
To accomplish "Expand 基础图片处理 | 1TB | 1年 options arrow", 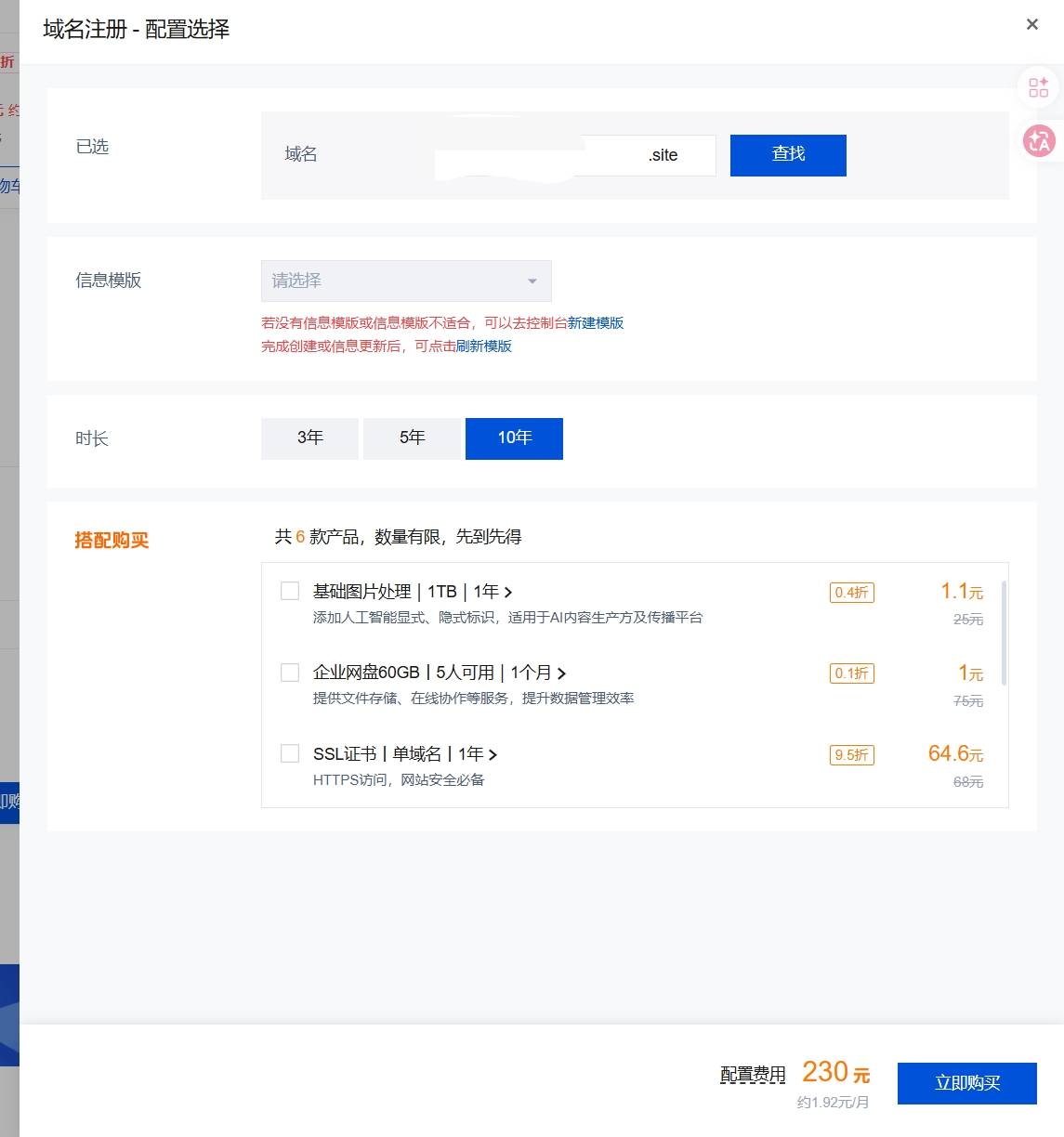I will tap(507, 593).
